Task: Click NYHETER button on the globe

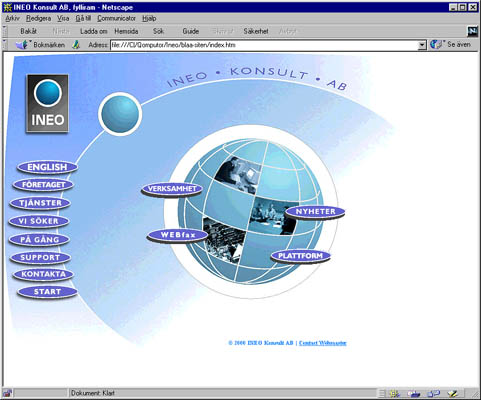Action: click(x=315, y=212)
